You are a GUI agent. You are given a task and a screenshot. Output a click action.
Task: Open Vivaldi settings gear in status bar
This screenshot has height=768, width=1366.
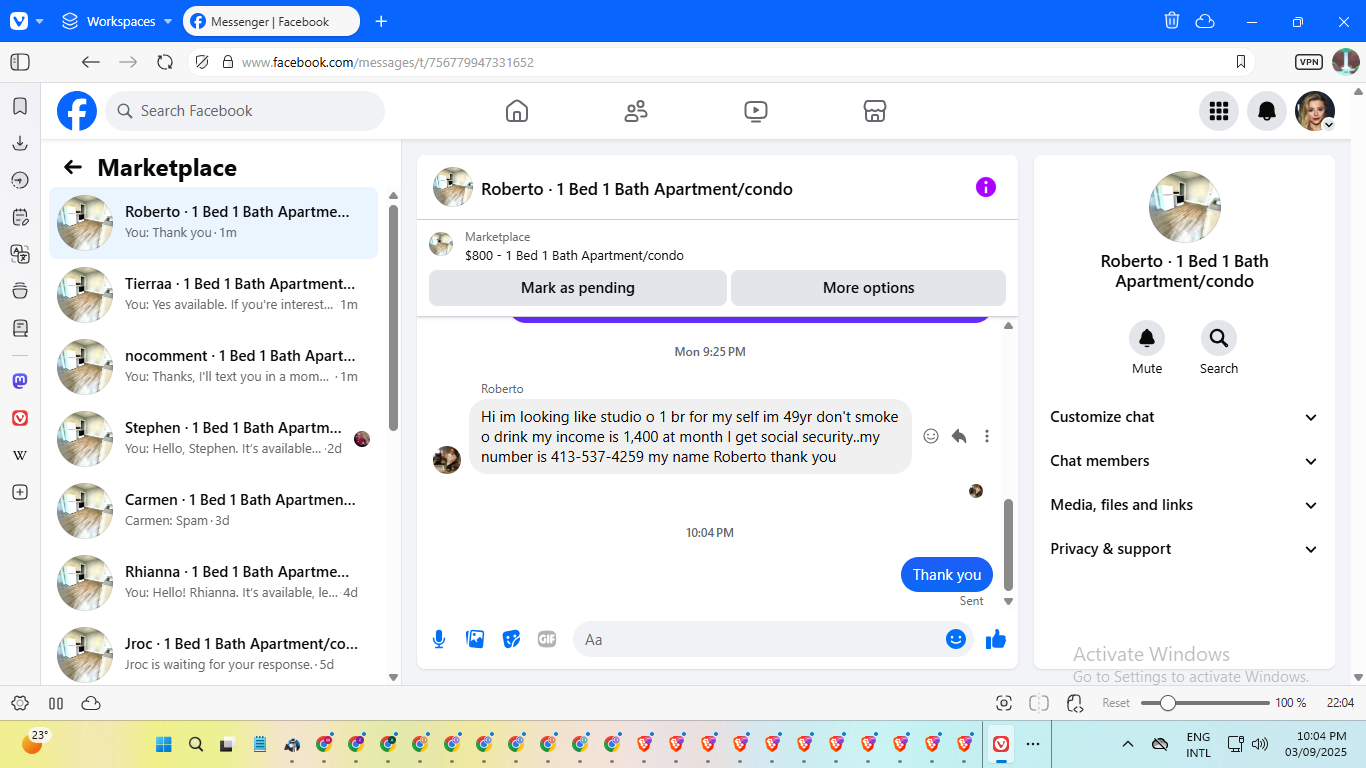pyautogui.click(x=20, y=703)
